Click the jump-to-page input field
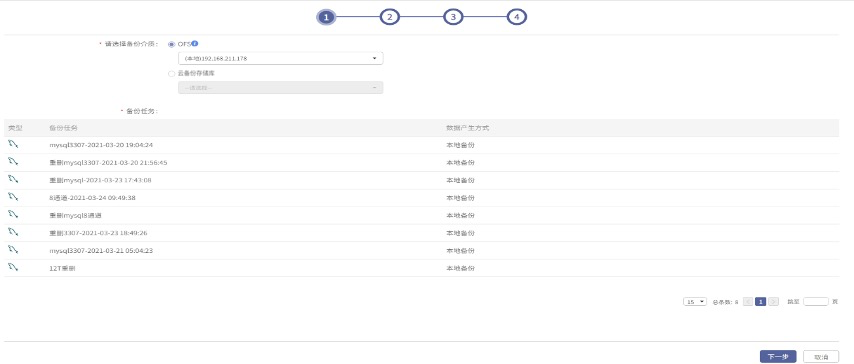854x364 pixels. coord(816,301)
